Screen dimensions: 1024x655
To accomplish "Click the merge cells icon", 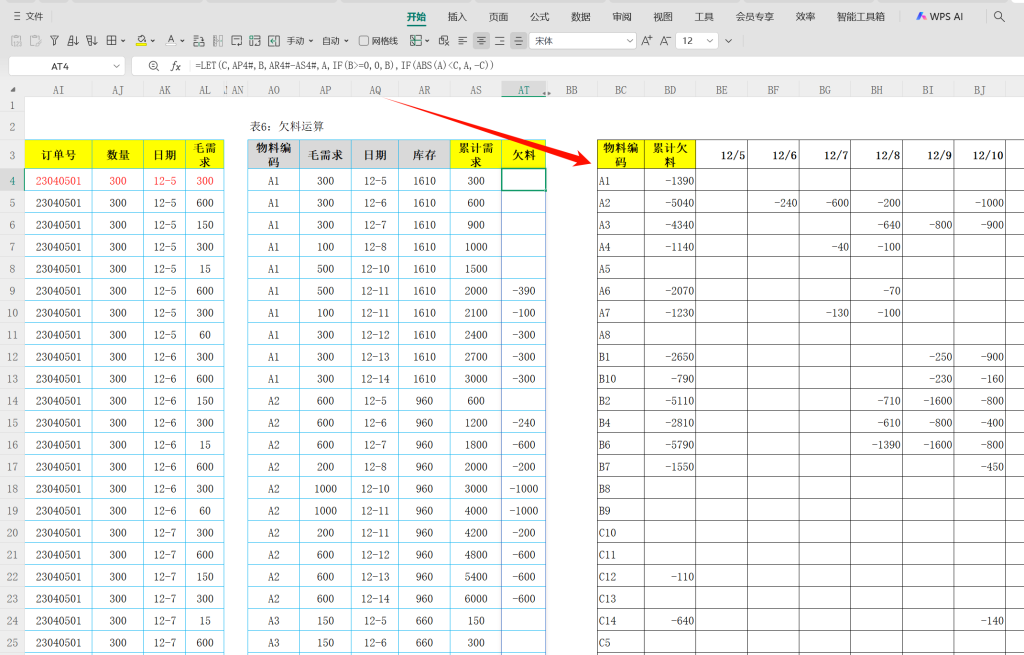I will (x=255, y=40).
